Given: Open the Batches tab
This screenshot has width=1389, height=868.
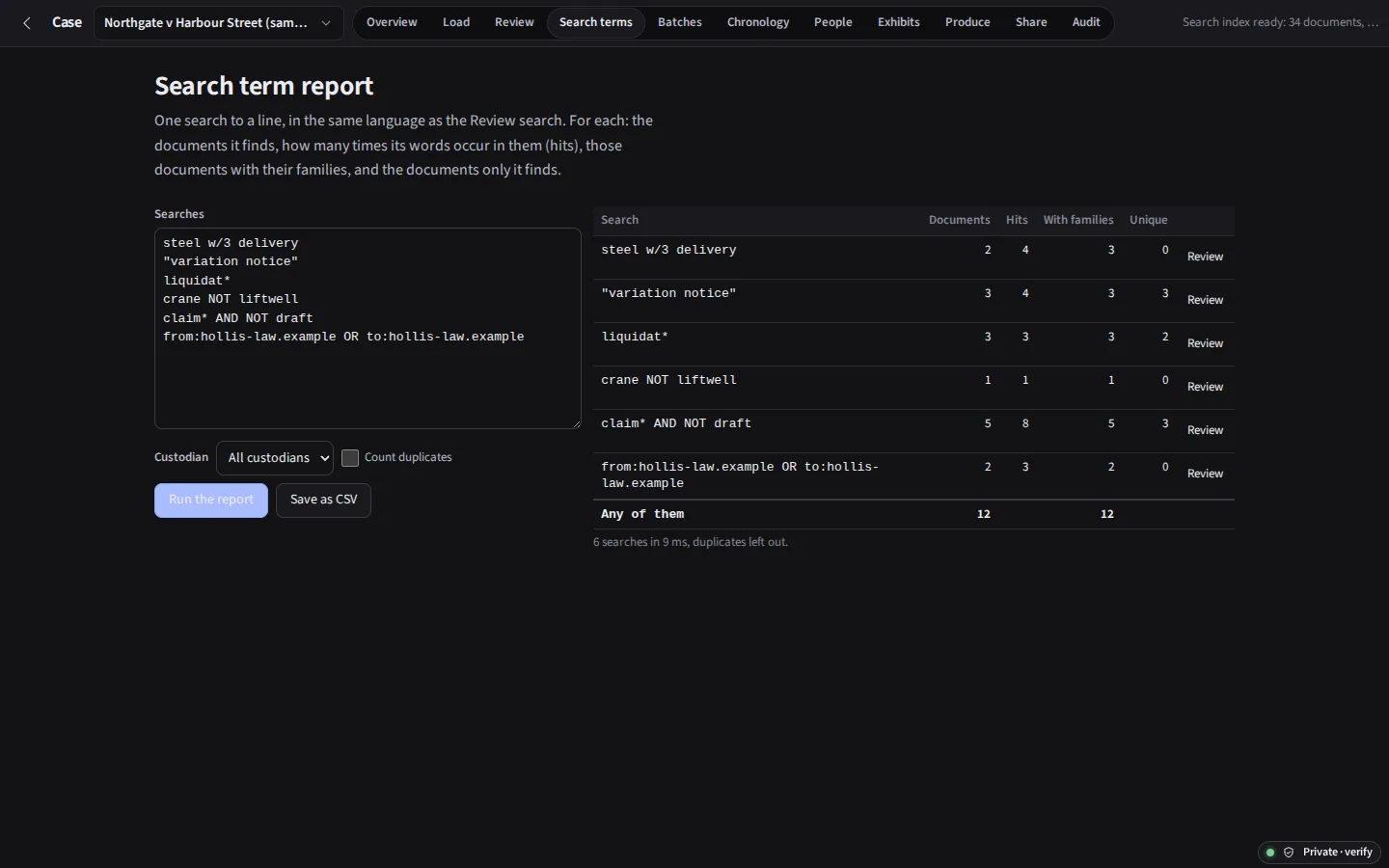Looking at the screenshot, I should pos(680,22).
